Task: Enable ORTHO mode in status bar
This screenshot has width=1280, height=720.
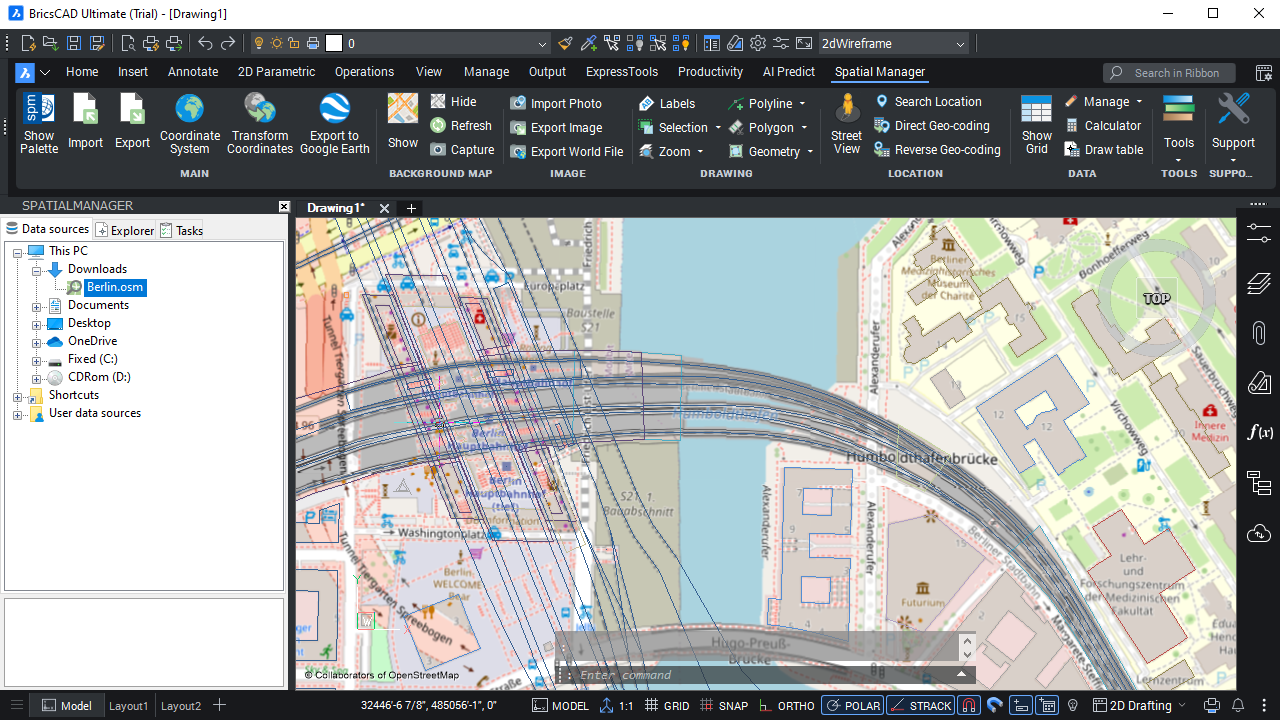Action: click(x=786, y=706)
